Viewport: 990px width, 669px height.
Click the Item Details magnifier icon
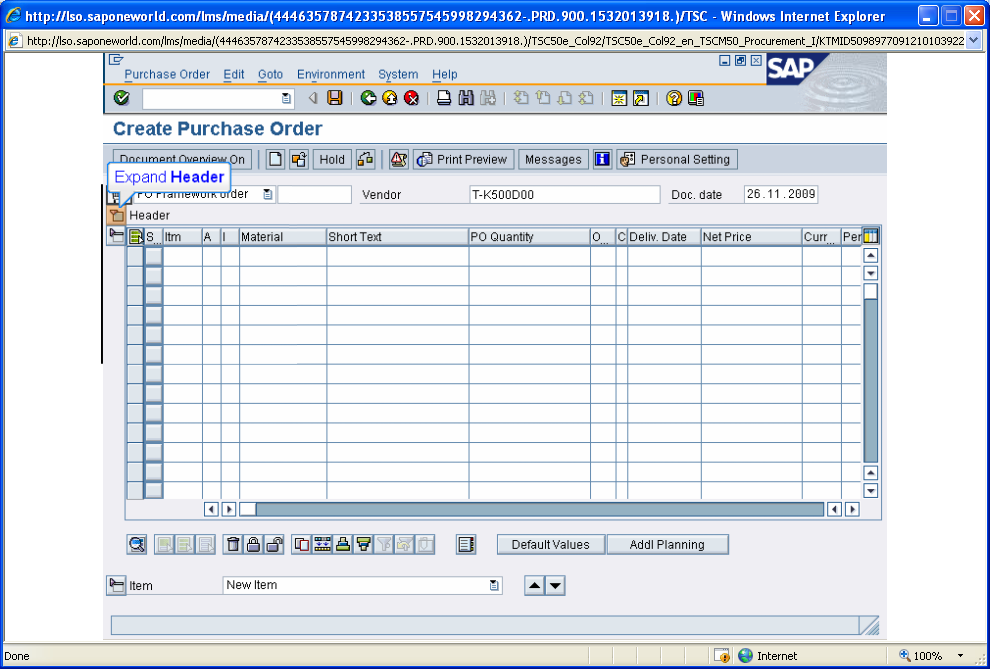pyautogui.click(x=137, y=544)
